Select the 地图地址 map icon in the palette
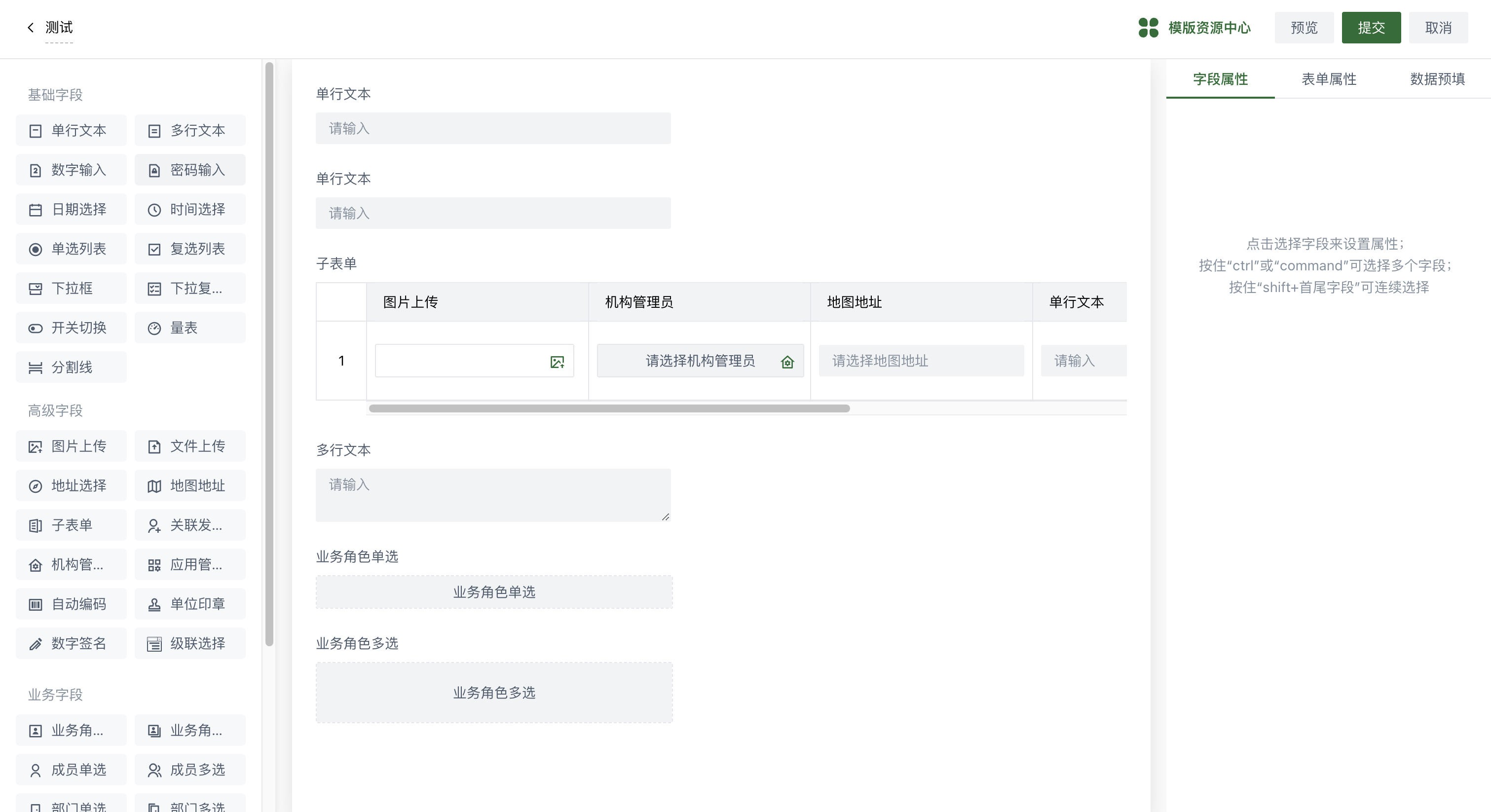The image size is (1491, 812). click(x=154, y=485)
